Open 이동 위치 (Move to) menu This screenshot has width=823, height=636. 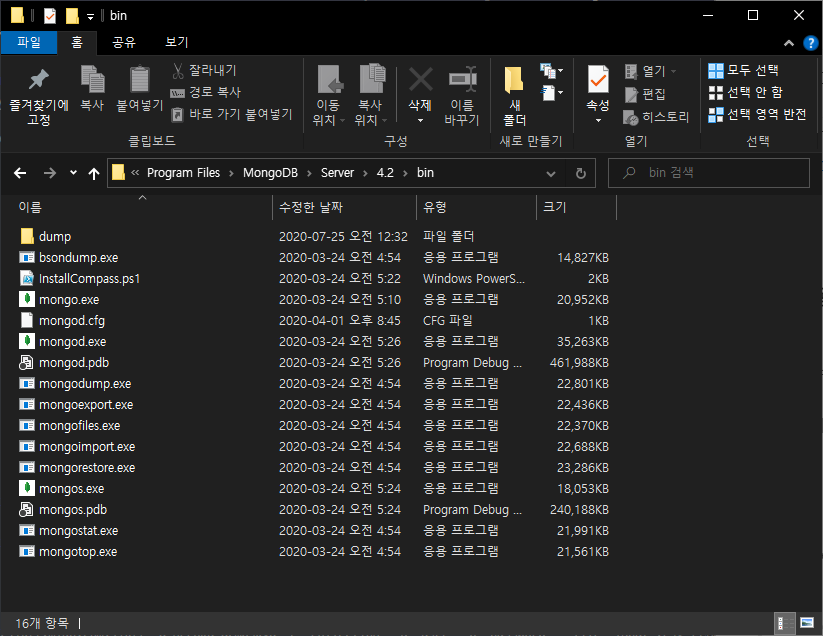coord(329,96)
